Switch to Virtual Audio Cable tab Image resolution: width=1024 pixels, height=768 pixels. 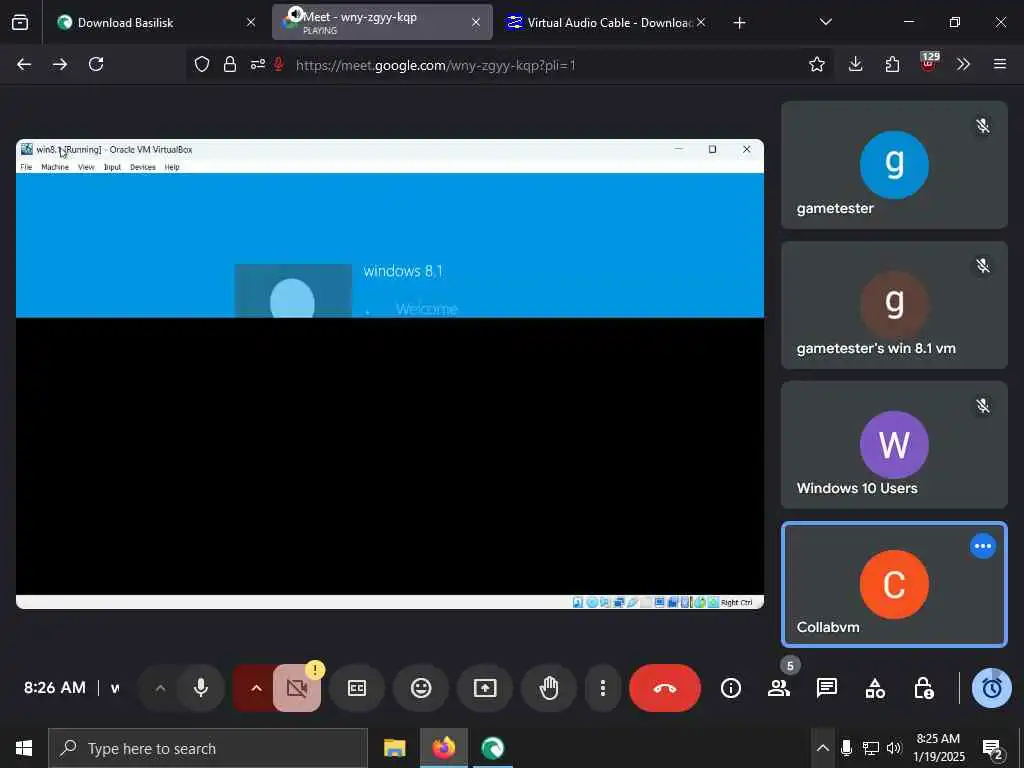coord(607,22)
